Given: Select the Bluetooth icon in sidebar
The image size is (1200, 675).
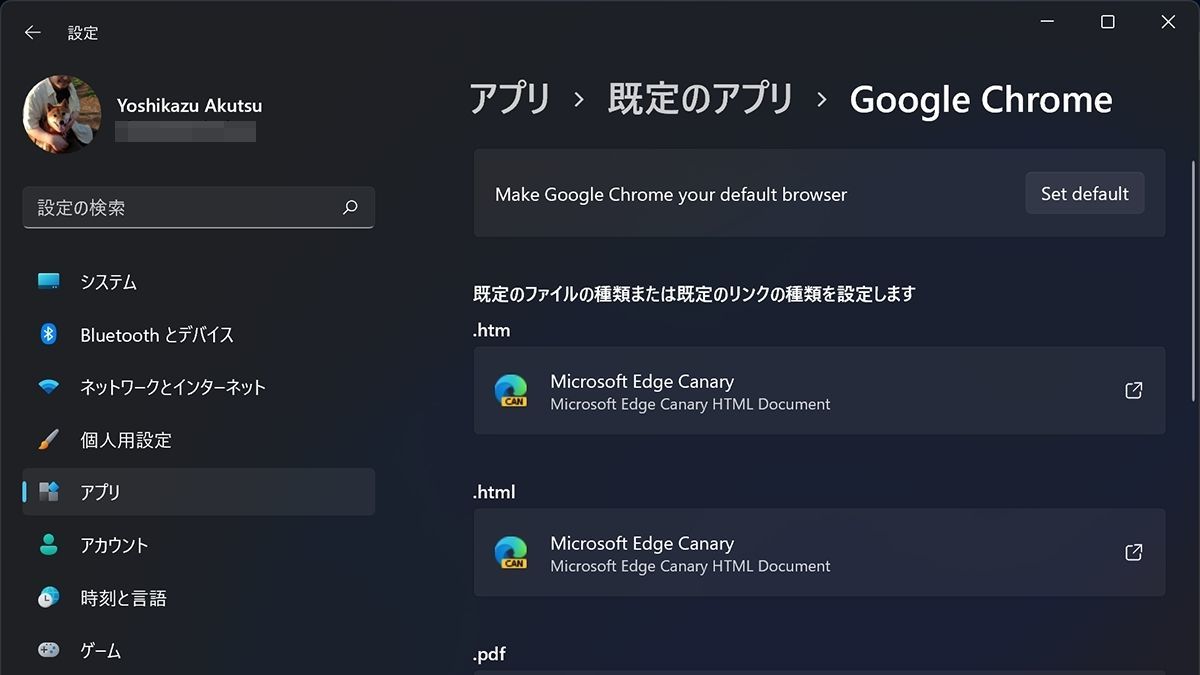Looking at the screenshot, I should (48, 335).
